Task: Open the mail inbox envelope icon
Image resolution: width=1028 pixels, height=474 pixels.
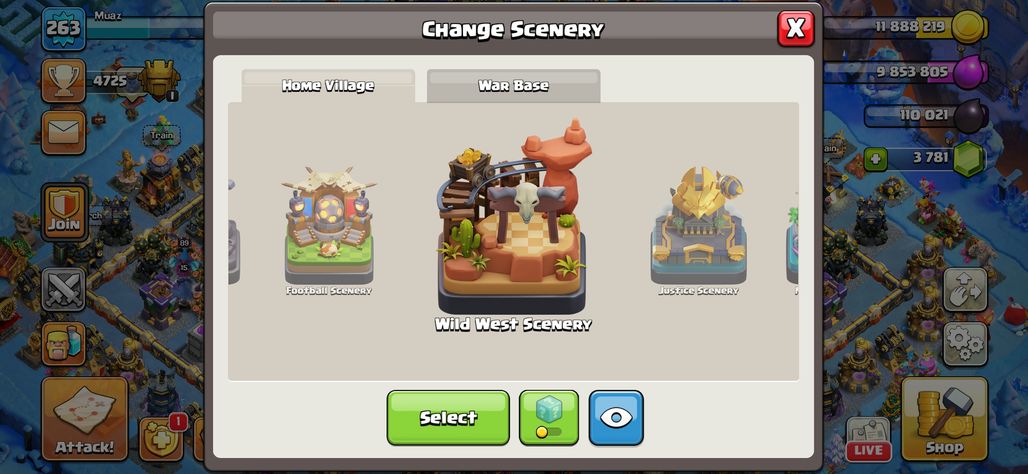Action: point(64,132)
